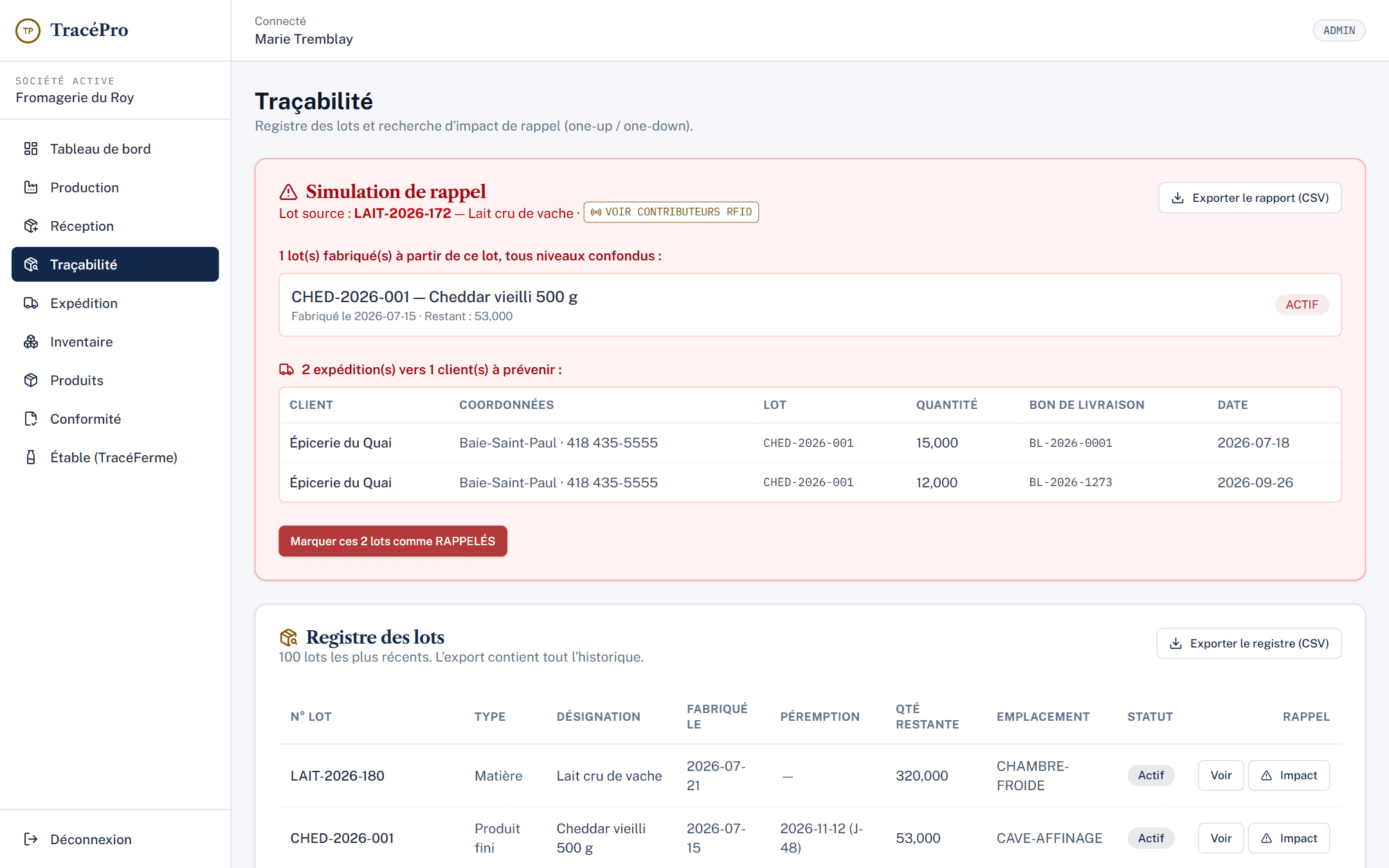1389x868 pixels.
Task: Click the Production factory icon
Action: pos(31,187)
